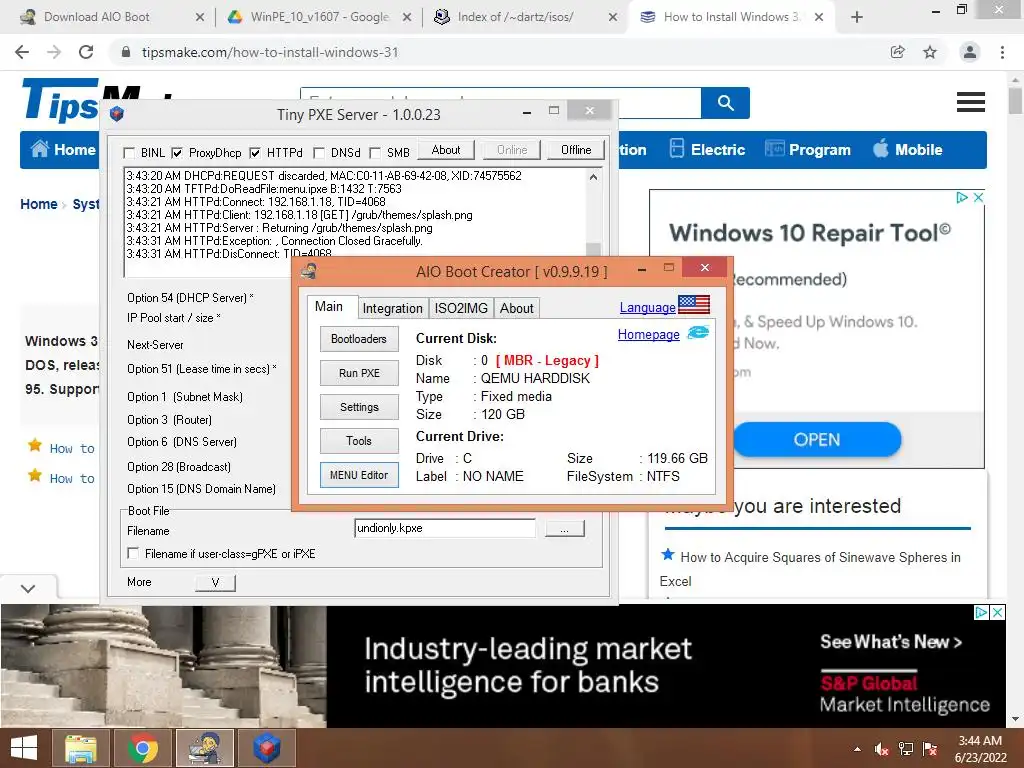The width and height of the screenshot is (1024, 768).
Task: Open the Windows Start button
Action: pos(24,748)
